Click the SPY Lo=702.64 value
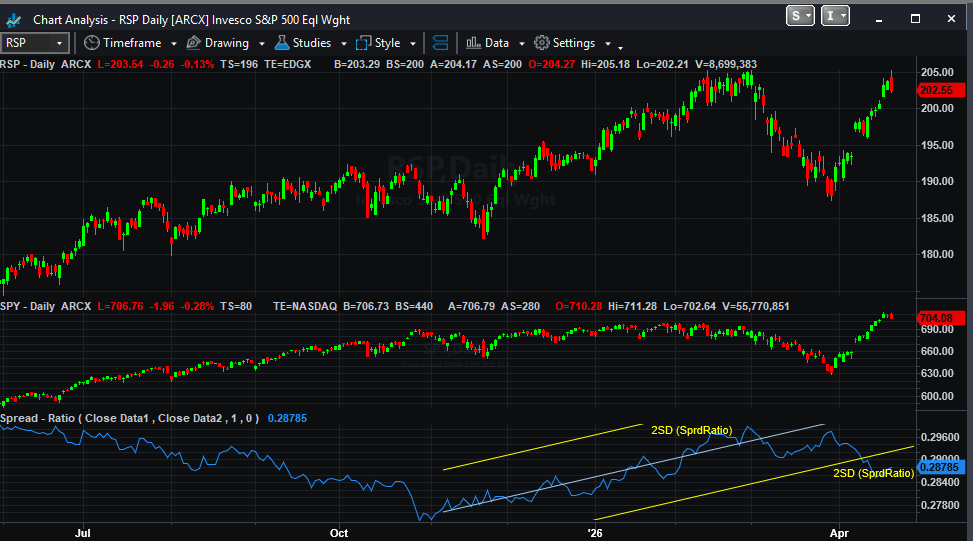This screenshot has height=541, width=973. [x=689, y=306]
